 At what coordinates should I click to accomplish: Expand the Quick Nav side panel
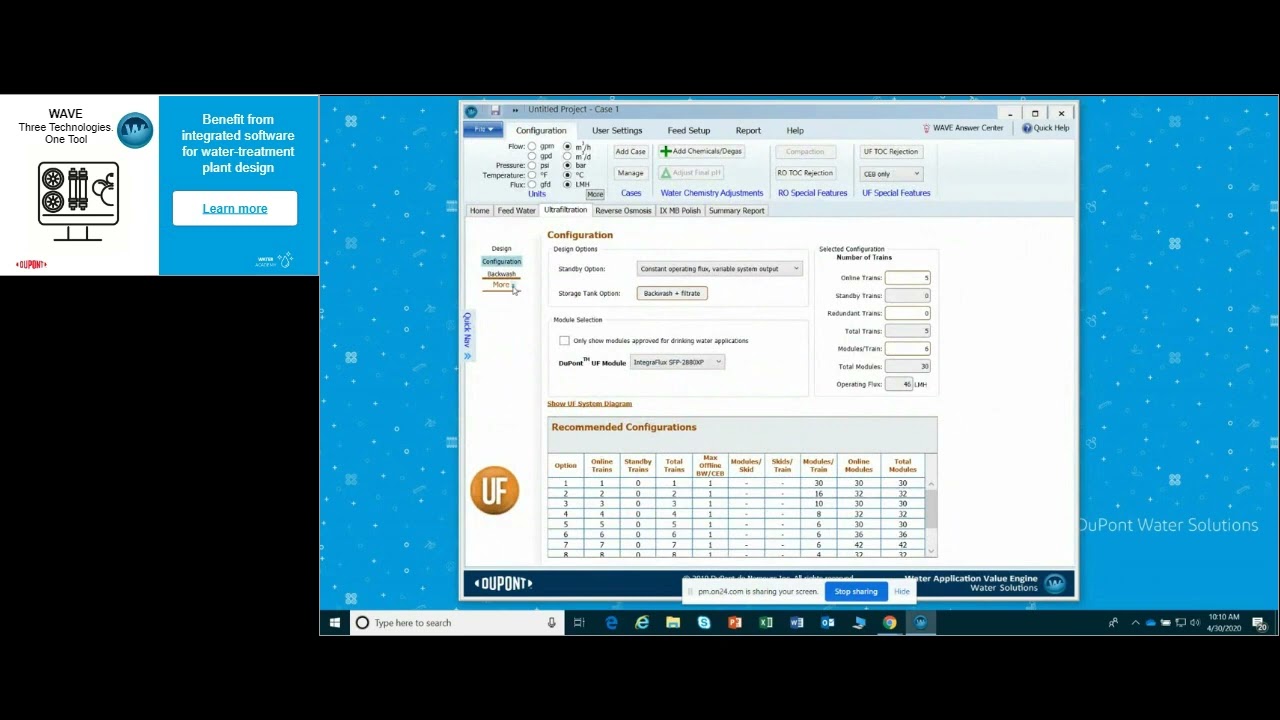tap(467, 337)
